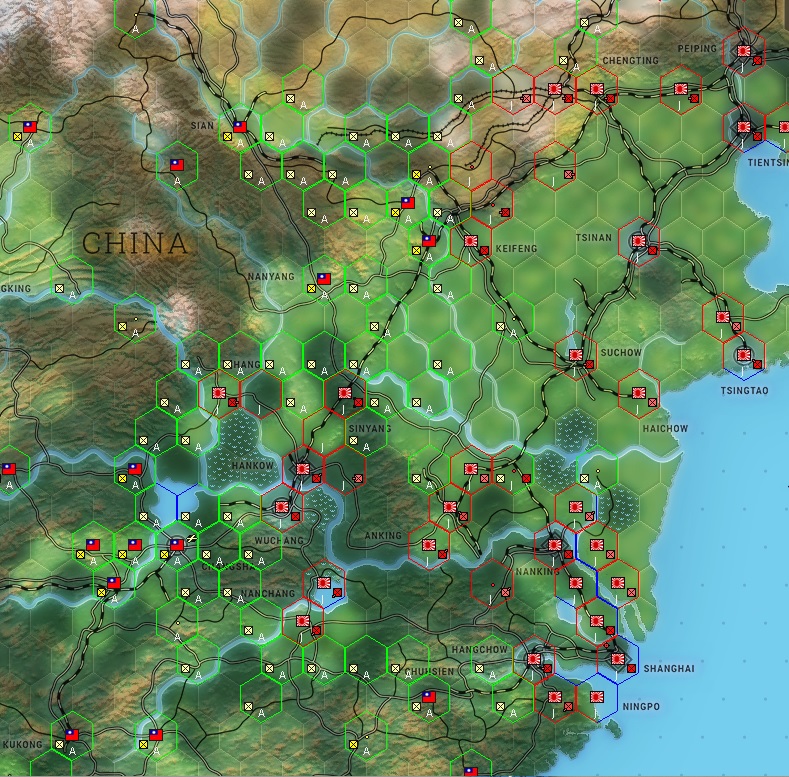Select the Chinese flag on the southwest railway
The image size is (789, 777).
point(114,583)
